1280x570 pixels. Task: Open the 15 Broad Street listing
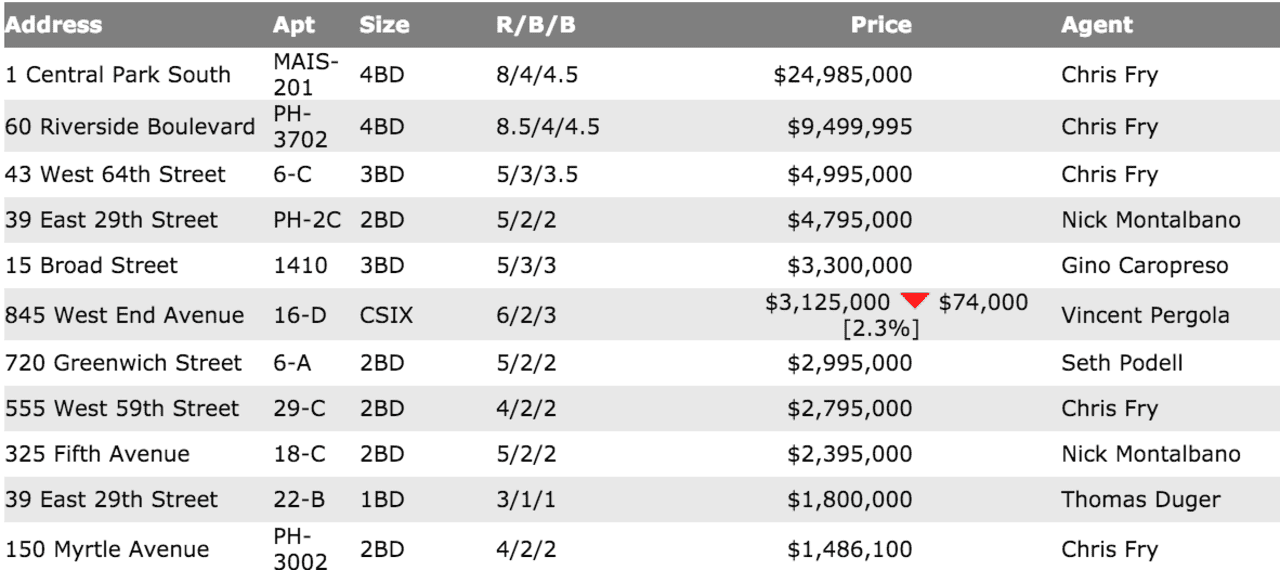tap(91, 266)
